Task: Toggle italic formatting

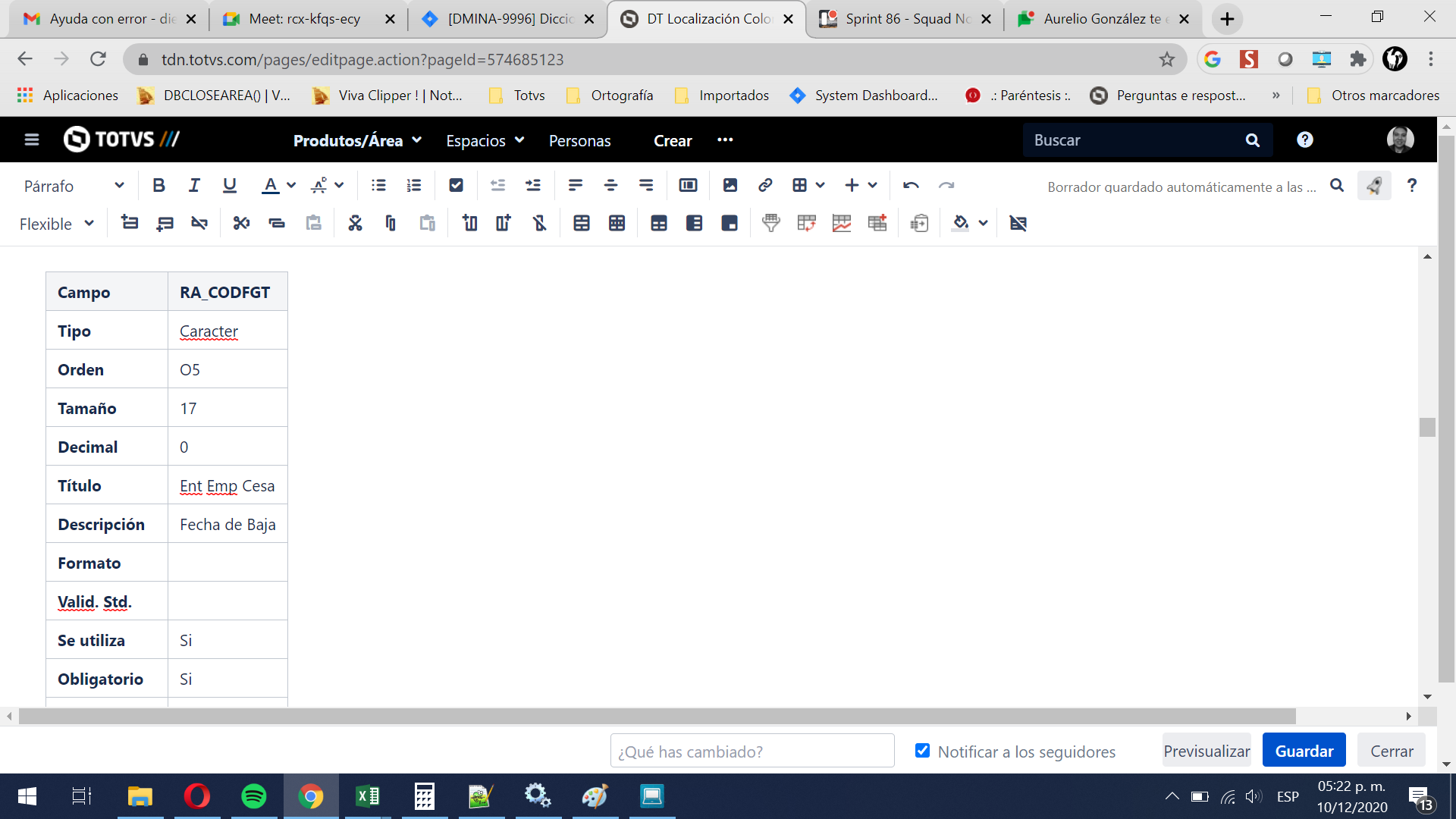Action: [194, 186]
